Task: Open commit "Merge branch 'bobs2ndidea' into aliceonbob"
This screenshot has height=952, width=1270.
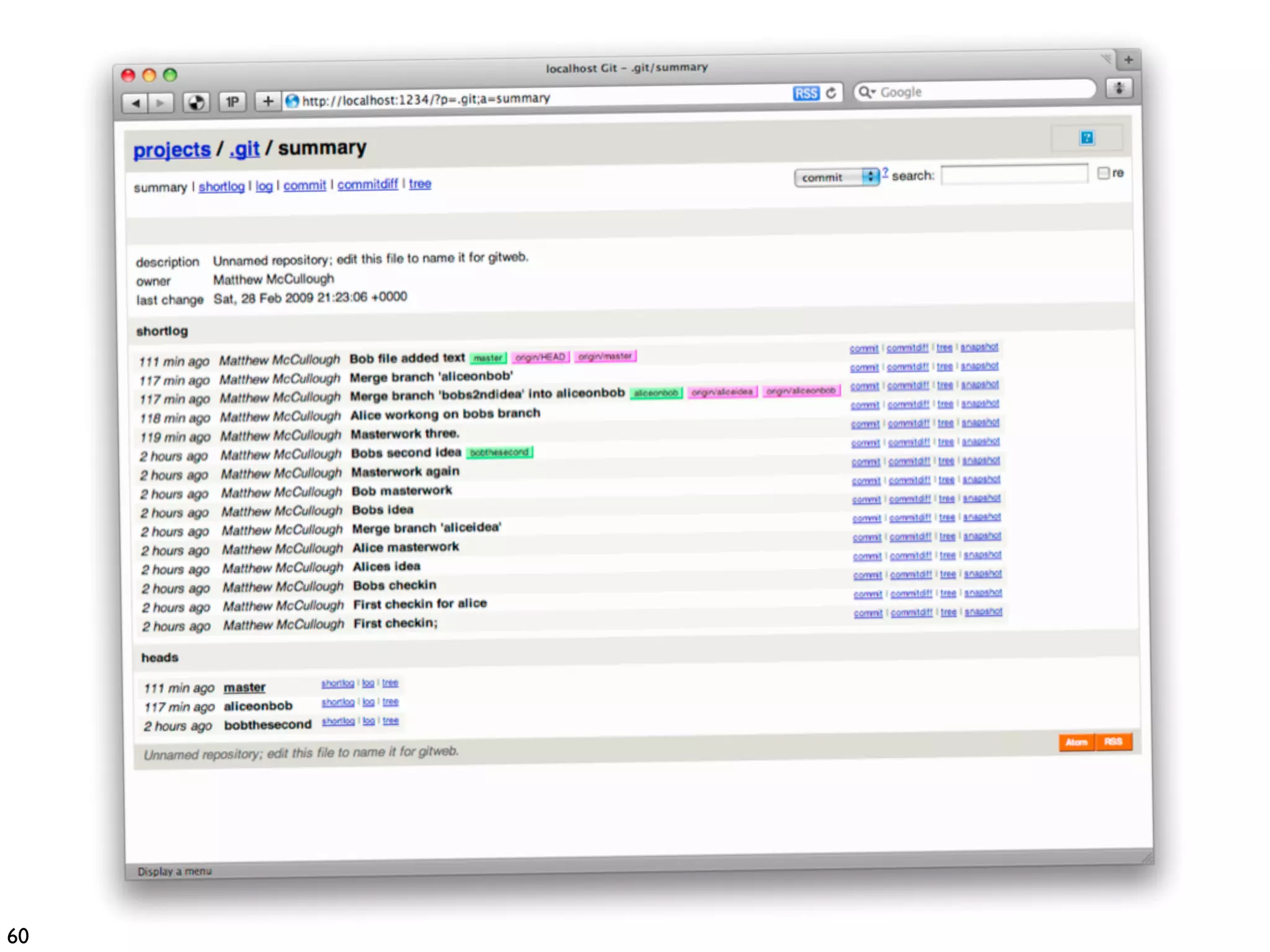Action: [487, 394]
